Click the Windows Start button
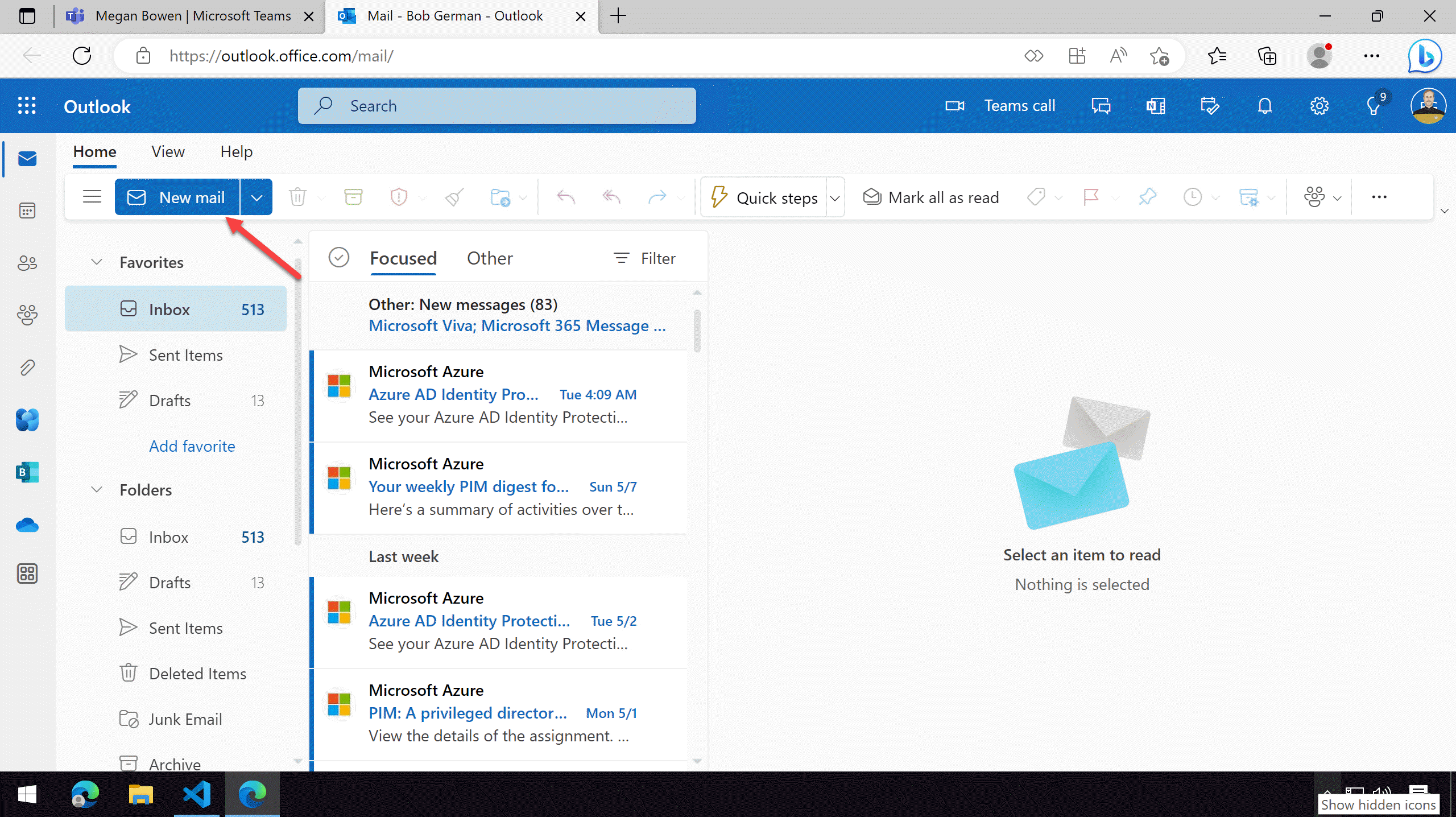Viewport: 1456px width, 817px height. [x=27, y=794]
